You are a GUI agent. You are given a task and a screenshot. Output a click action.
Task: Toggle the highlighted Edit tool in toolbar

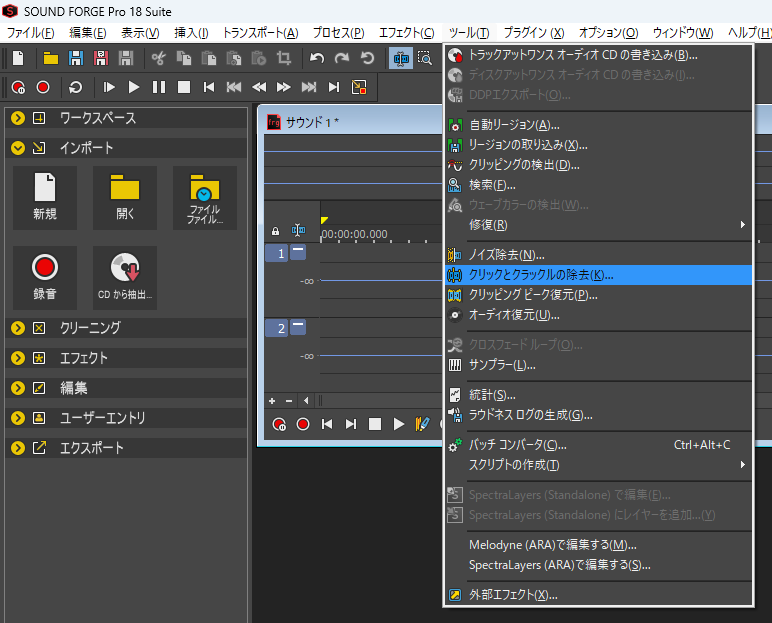point(401,58)
